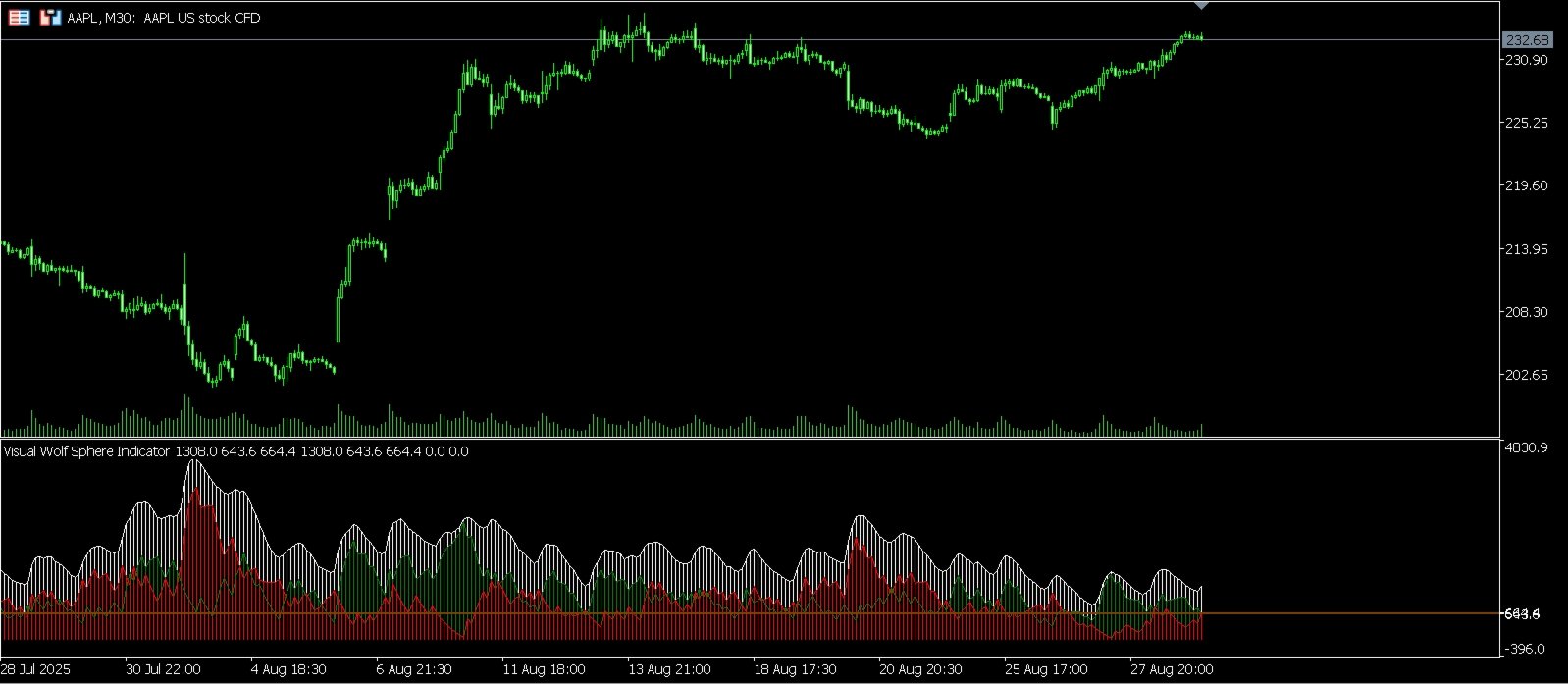Click the '4 Aug 18:30' time label

[x=288, y=669]
